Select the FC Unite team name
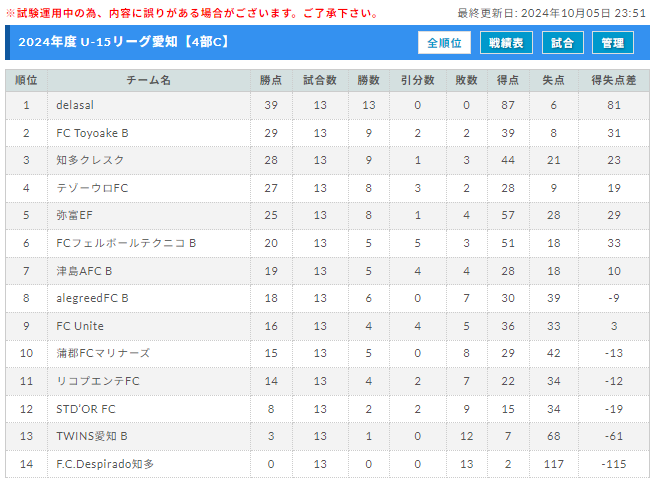The image size is (653, 482). pos(80,326)
